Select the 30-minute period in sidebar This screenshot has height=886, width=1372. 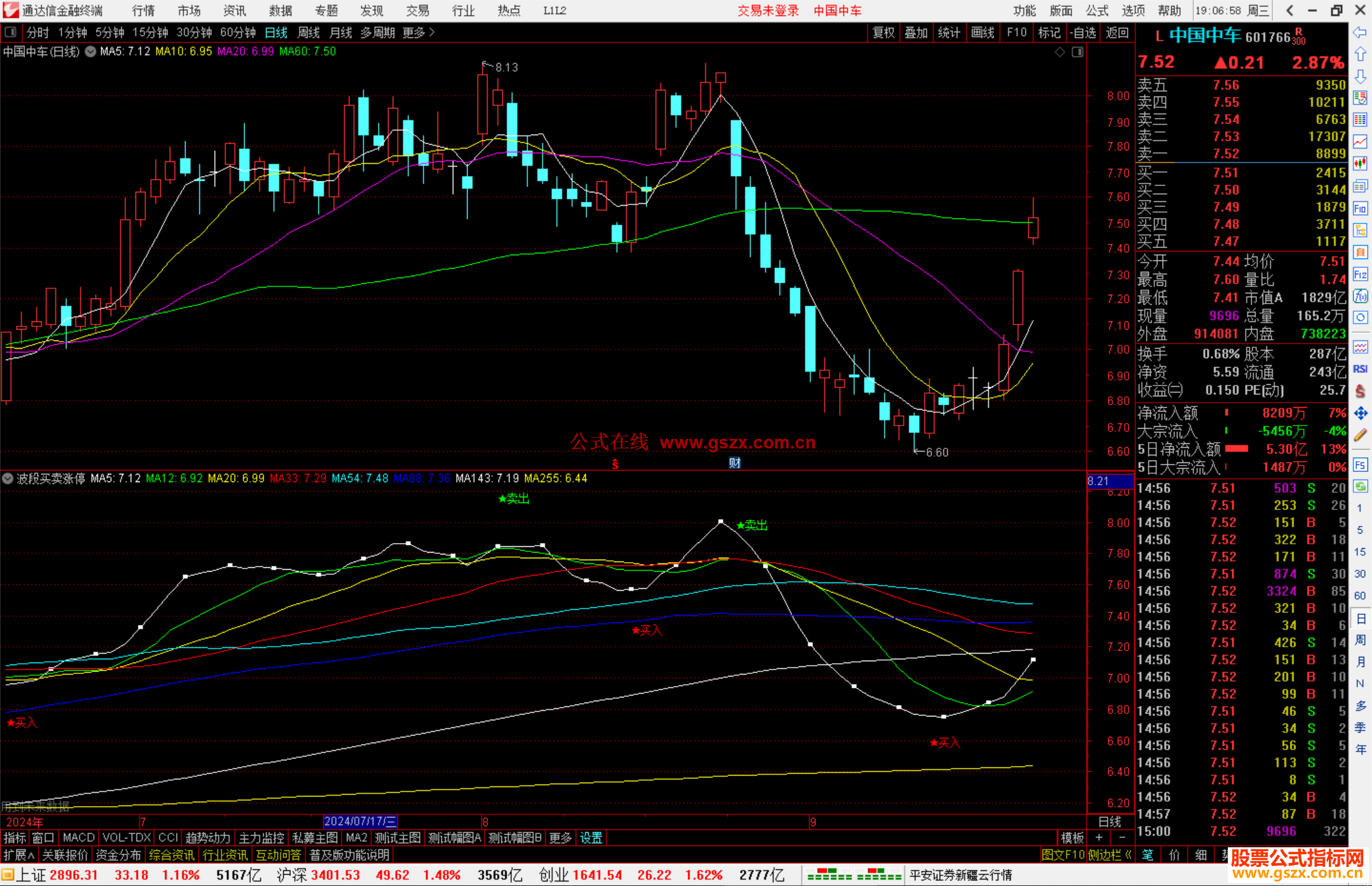point(1359,574)
